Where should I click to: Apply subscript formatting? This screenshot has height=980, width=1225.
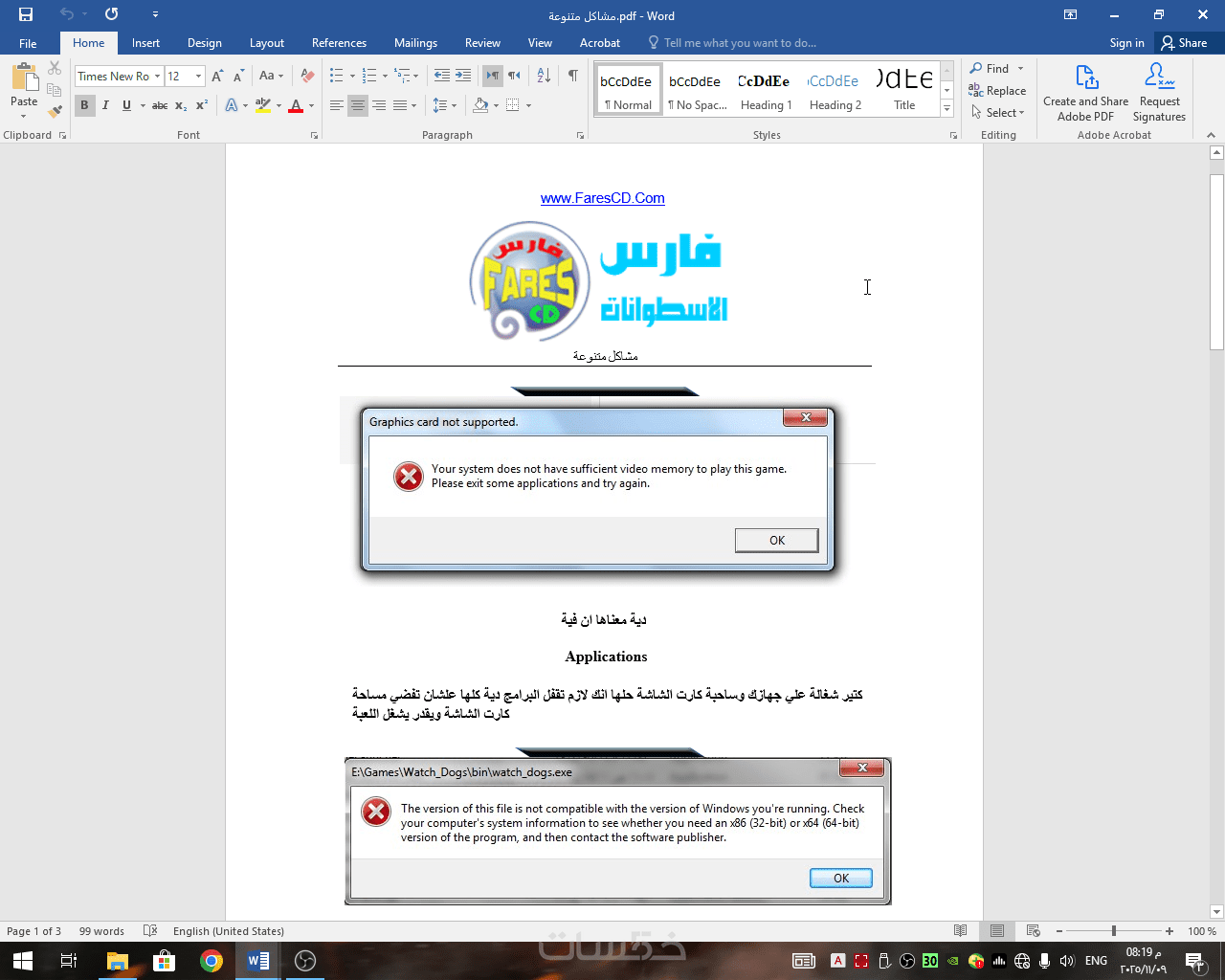pyautogui.click(x=181, y=105)
